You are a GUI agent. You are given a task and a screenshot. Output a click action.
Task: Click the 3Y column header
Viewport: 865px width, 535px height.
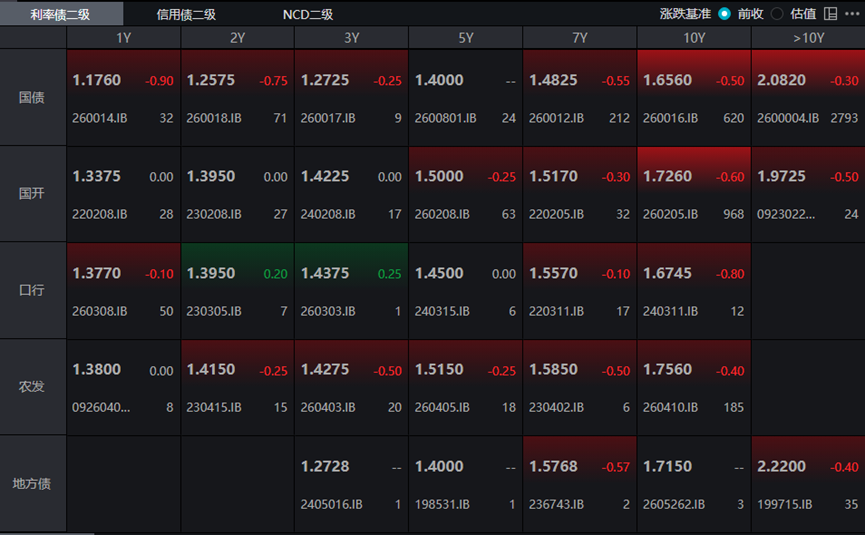point(351,38)
